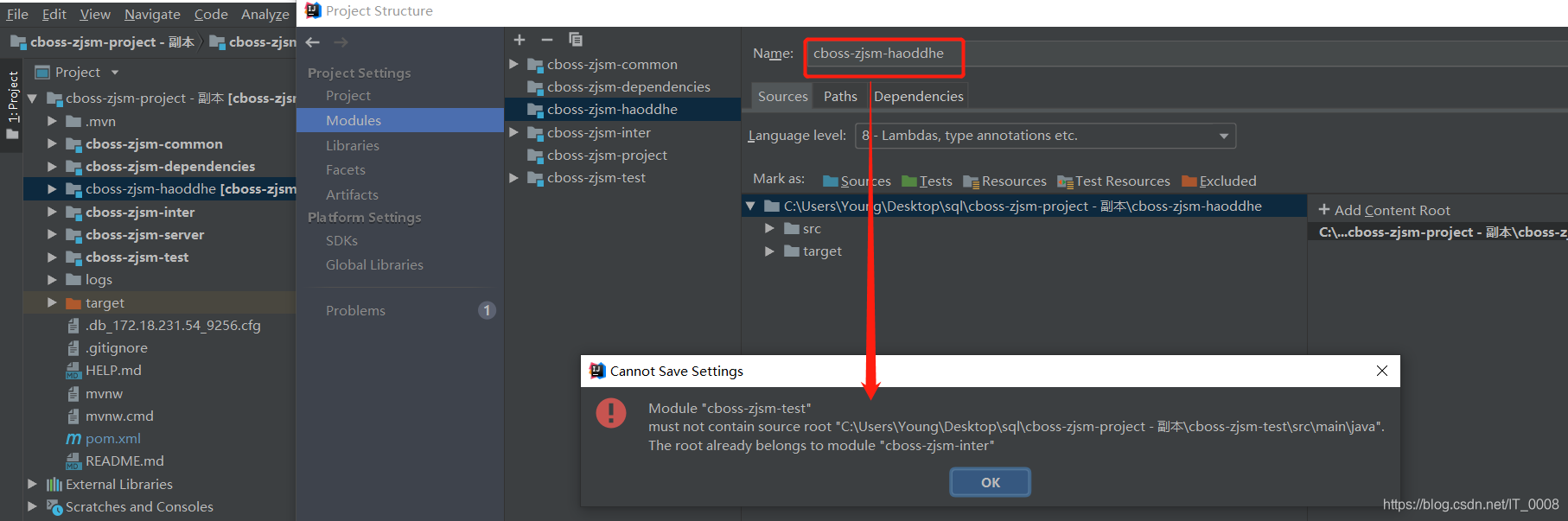Image resolution: width=1568 pixels, height=521 pixels.
Task: Expand cboss-zjsm-server in project tree
Action: [53, 235]
